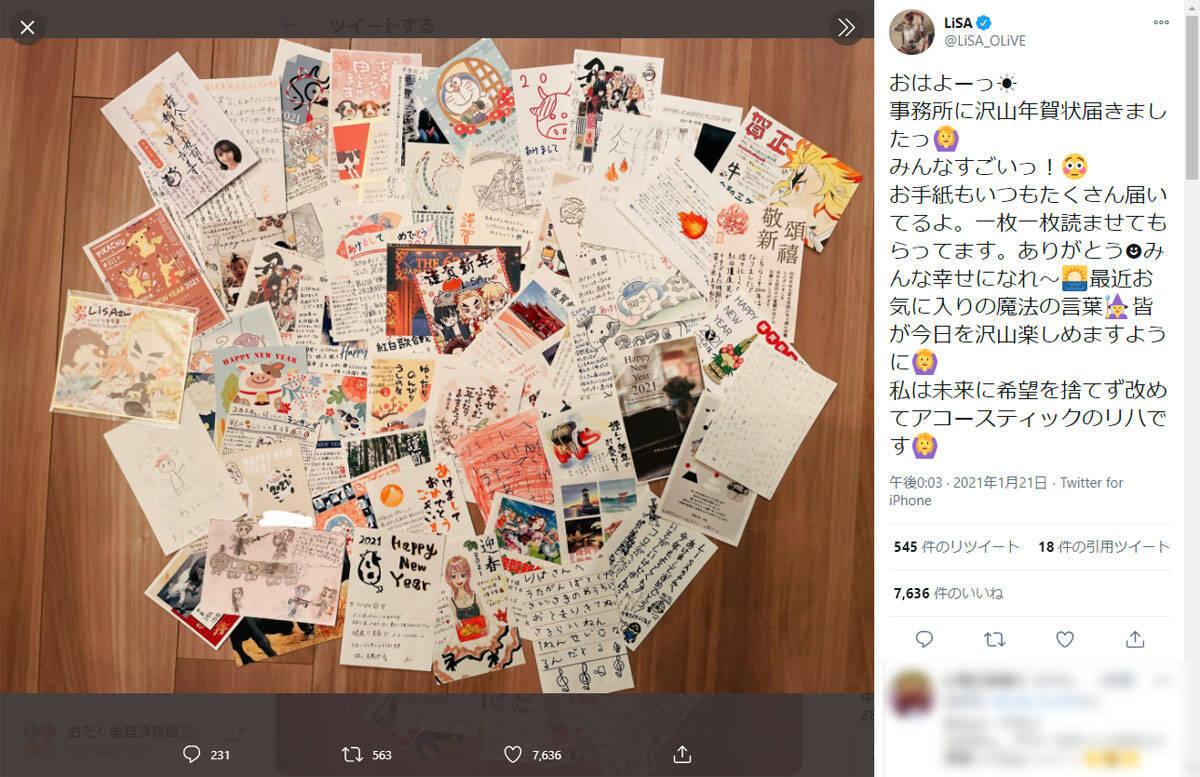Open the three-dot more options menu

1160,22
